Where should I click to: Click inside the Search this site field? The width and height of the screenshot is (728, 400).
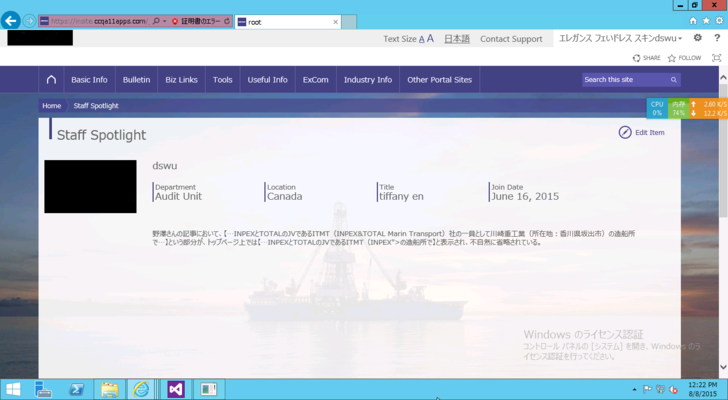coord(624,80)
